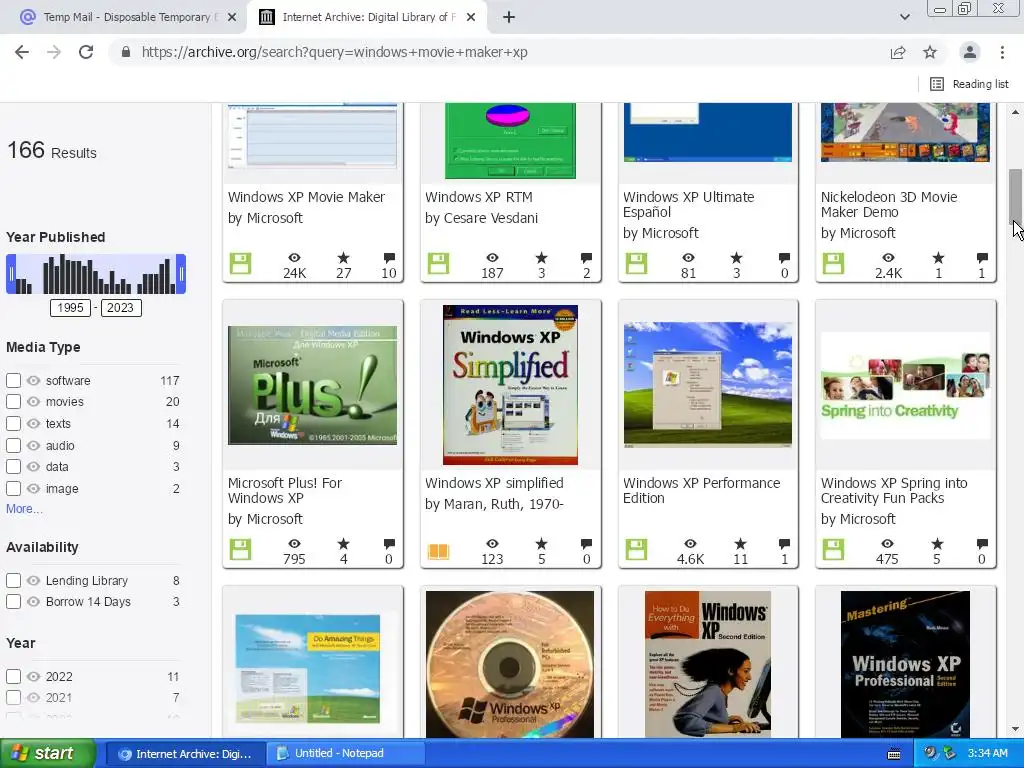Click the 1995 start year field
The image size is (1024, 768).
point(71,308)
